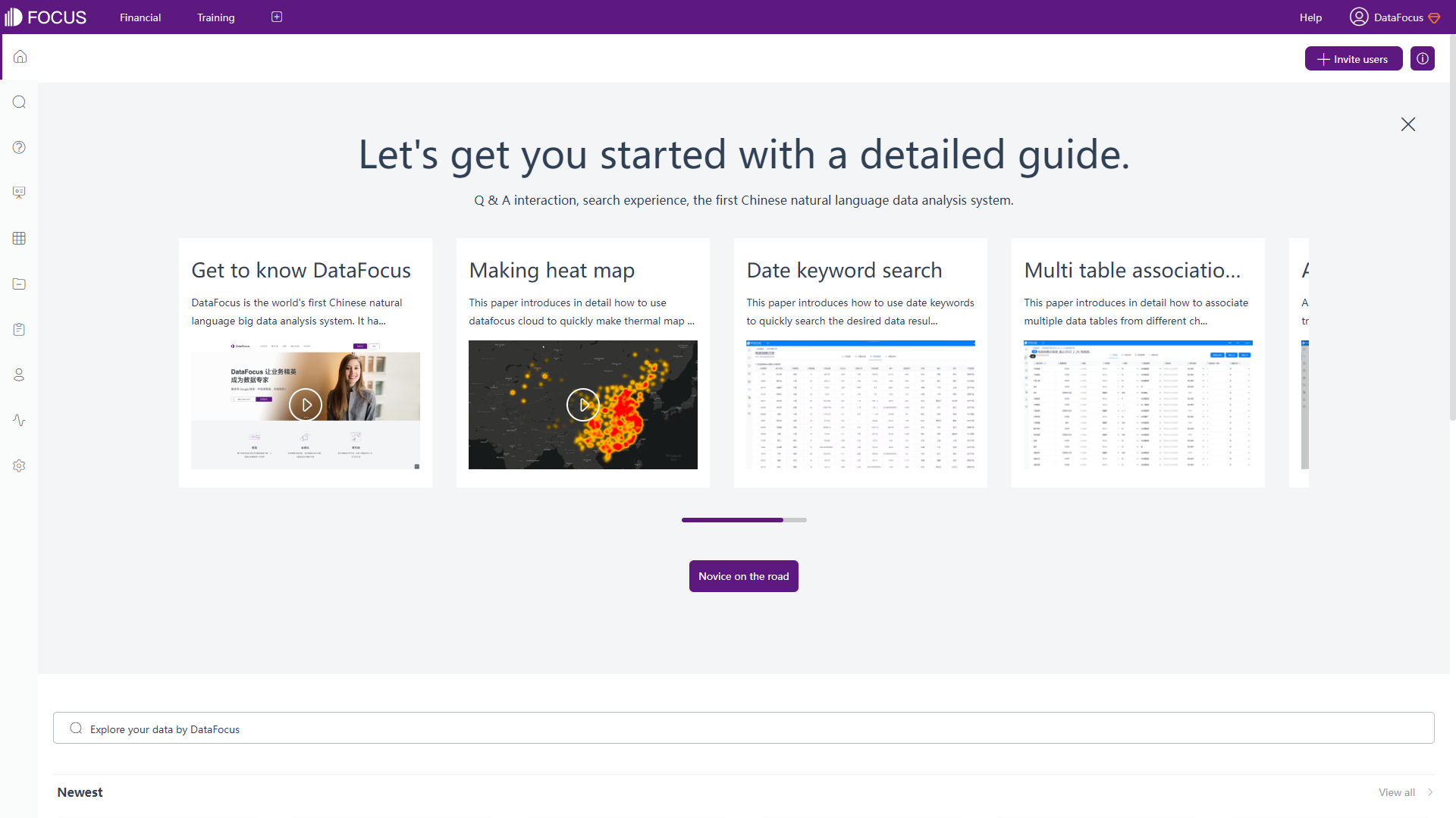Open the clipboard tasks sidebar icon

point(20,329)
